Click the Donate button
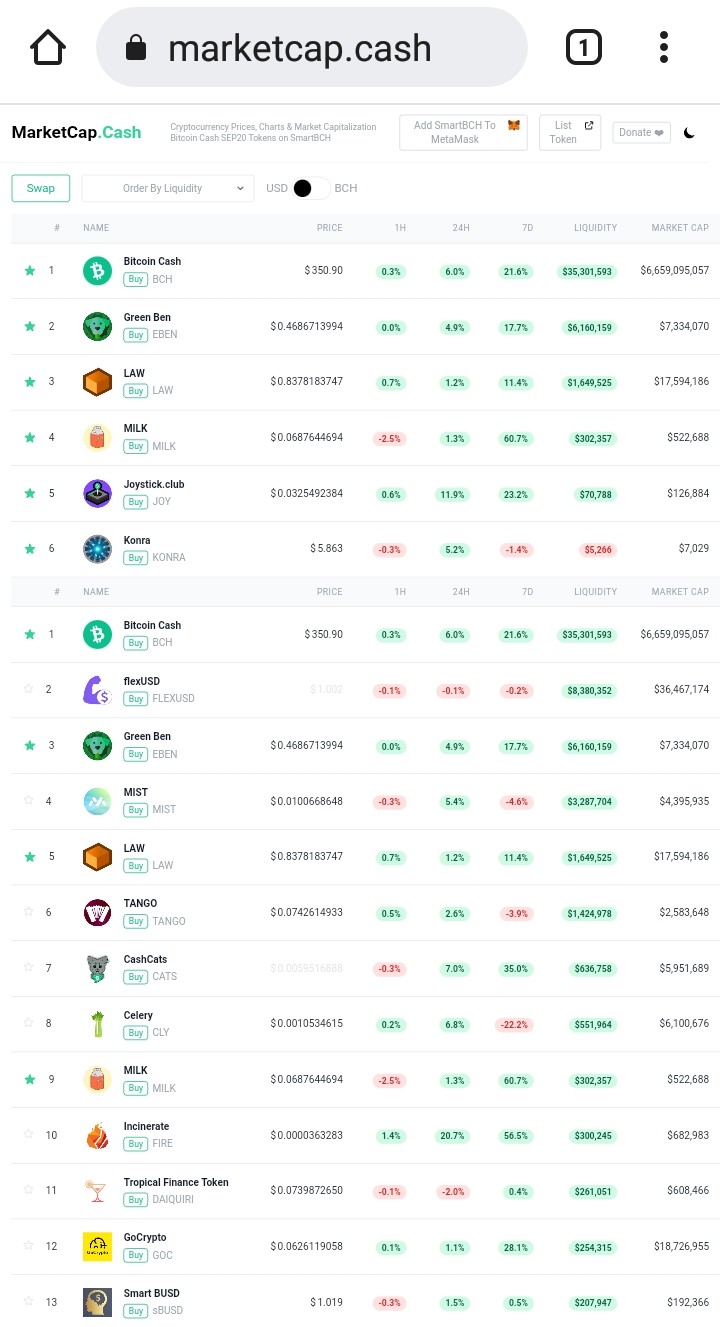The height and width of the screenshot is (1327, 720). [641, 132]
